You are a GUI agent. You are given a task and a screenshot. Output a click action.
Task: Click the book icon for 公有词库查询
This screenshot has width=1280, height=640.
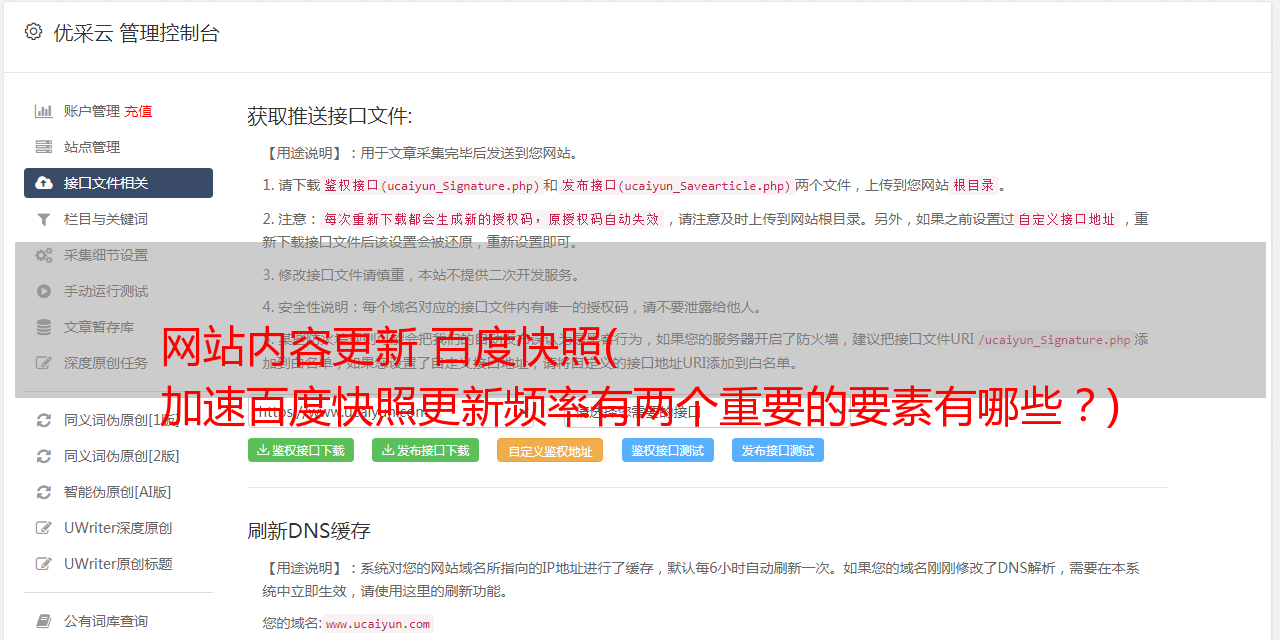point(44,621)
